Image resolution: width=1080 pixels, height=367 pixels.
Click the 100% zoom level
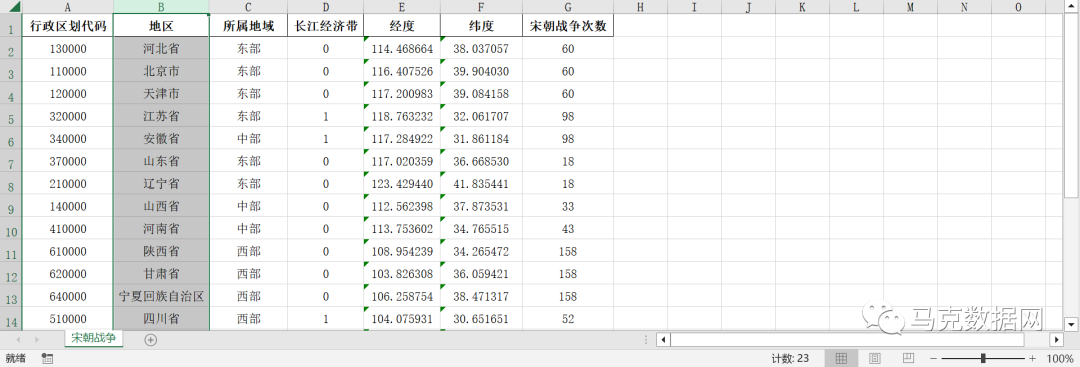click(x=1059, y=359)
